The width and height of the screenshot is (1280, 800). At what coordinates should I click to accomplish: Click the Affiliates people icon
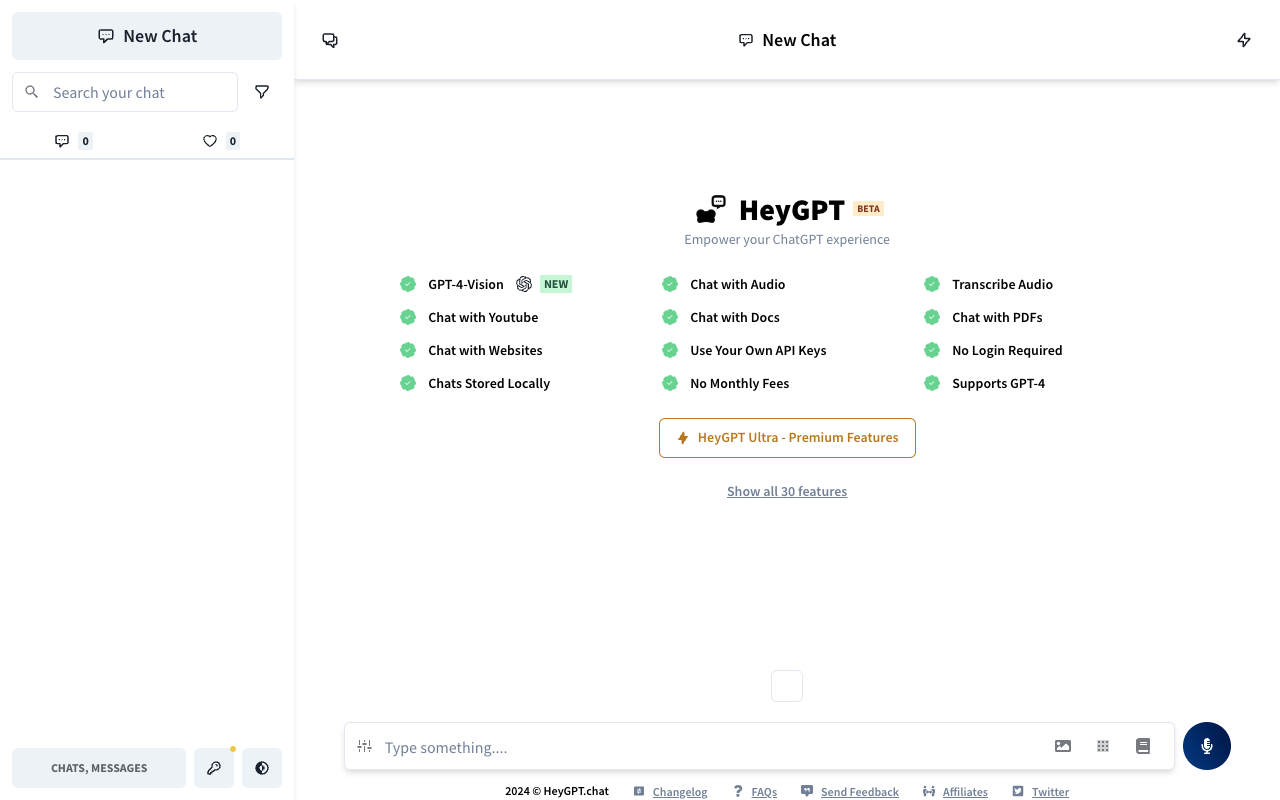[929, 791]
